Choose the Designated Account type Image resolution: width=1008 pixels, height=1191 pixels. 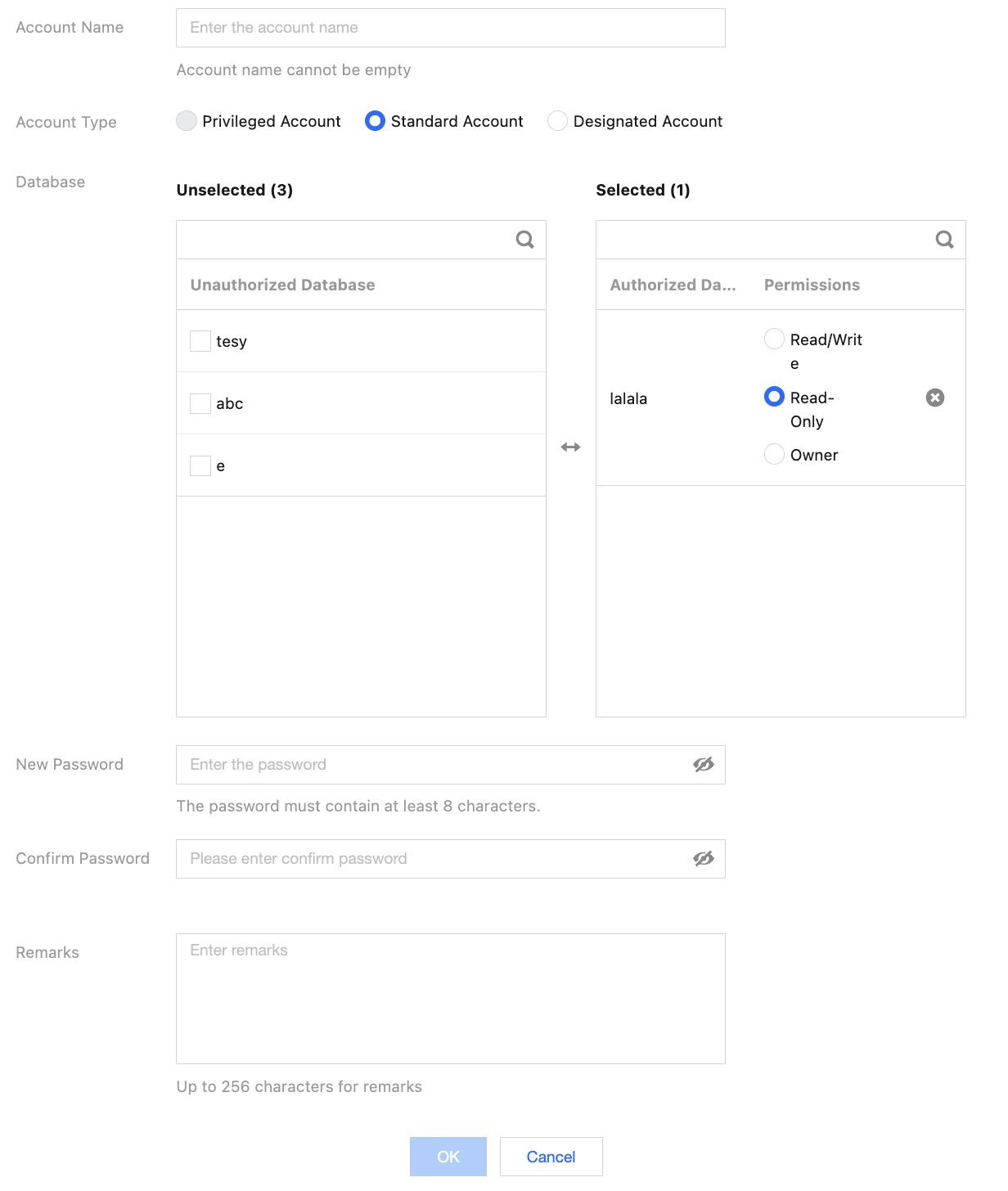(557, 121)
